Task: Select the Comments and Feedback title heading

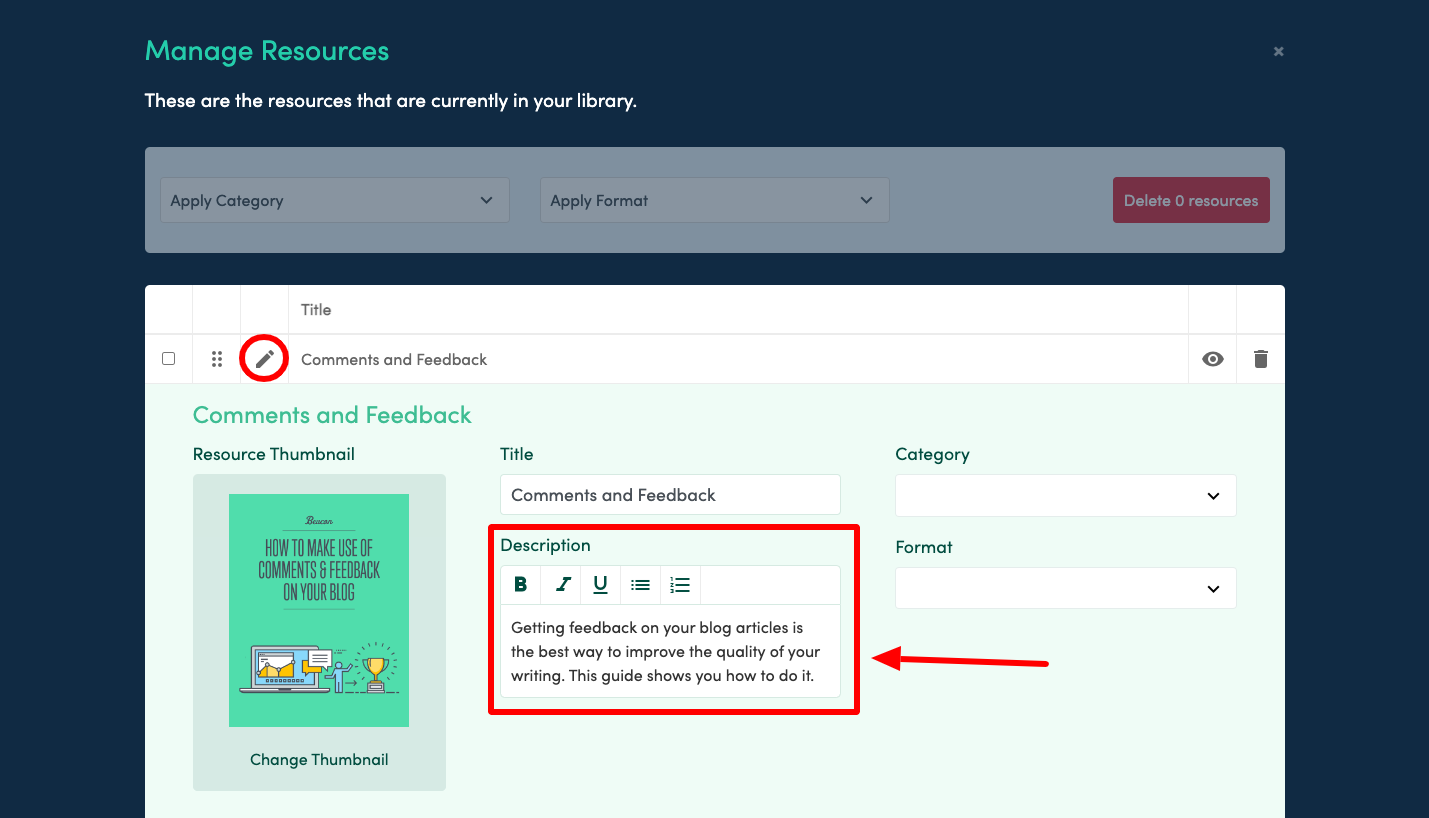Action: 332,414
